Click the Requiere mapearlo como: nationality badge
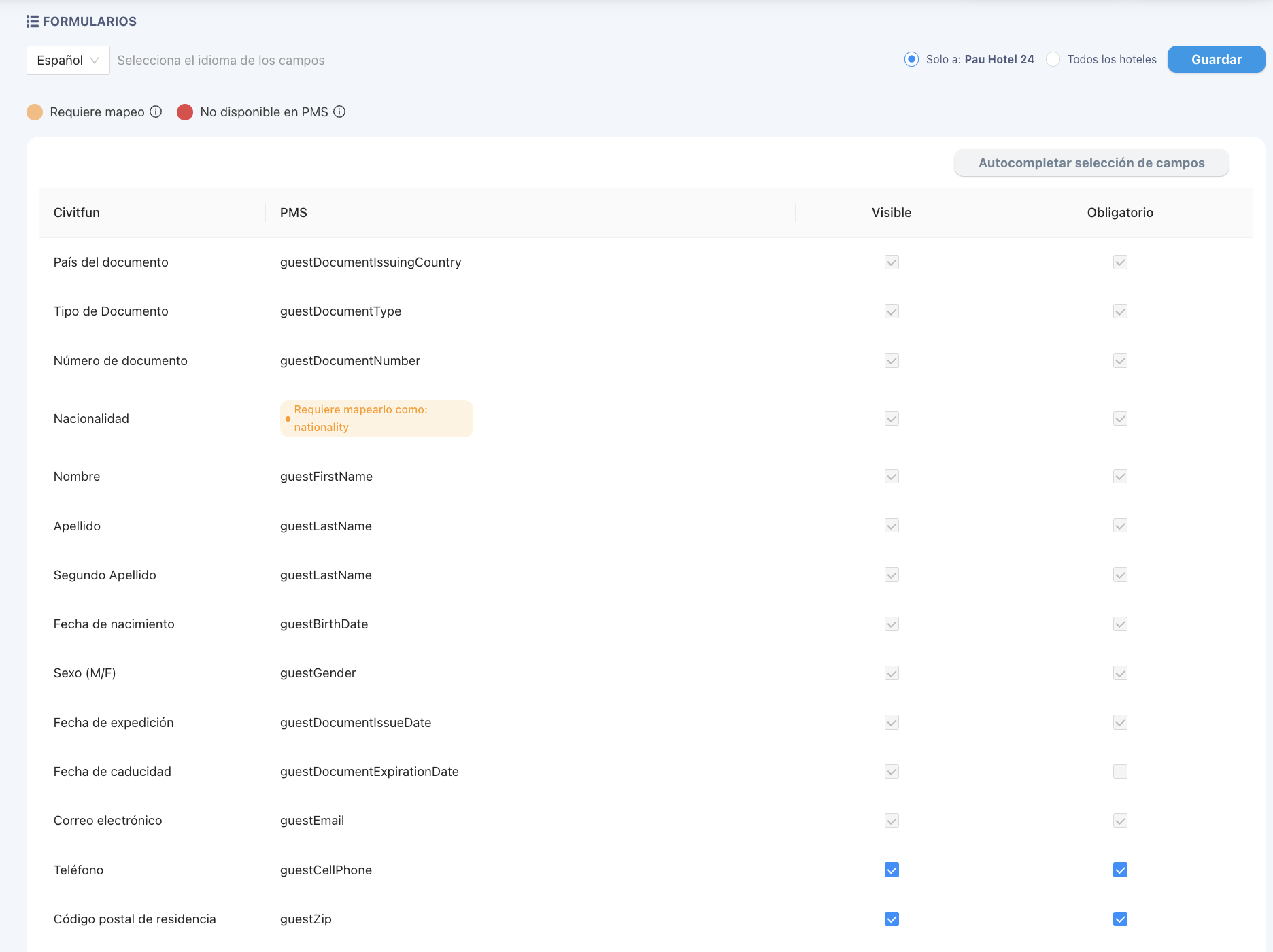The image size is (1273, 952). pos(376,418)
